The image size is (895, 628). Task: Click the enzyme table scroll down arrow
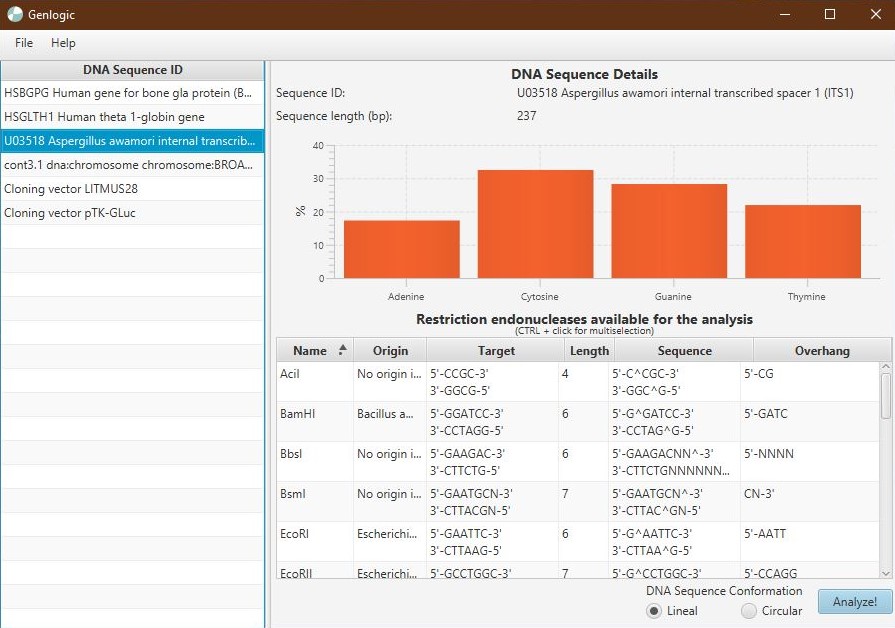coord(885,573)
